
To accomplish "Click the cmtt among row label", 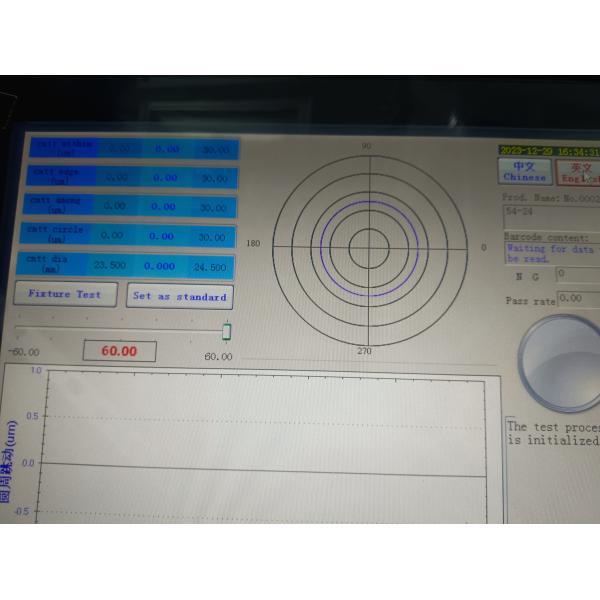I will pos(55,205).
